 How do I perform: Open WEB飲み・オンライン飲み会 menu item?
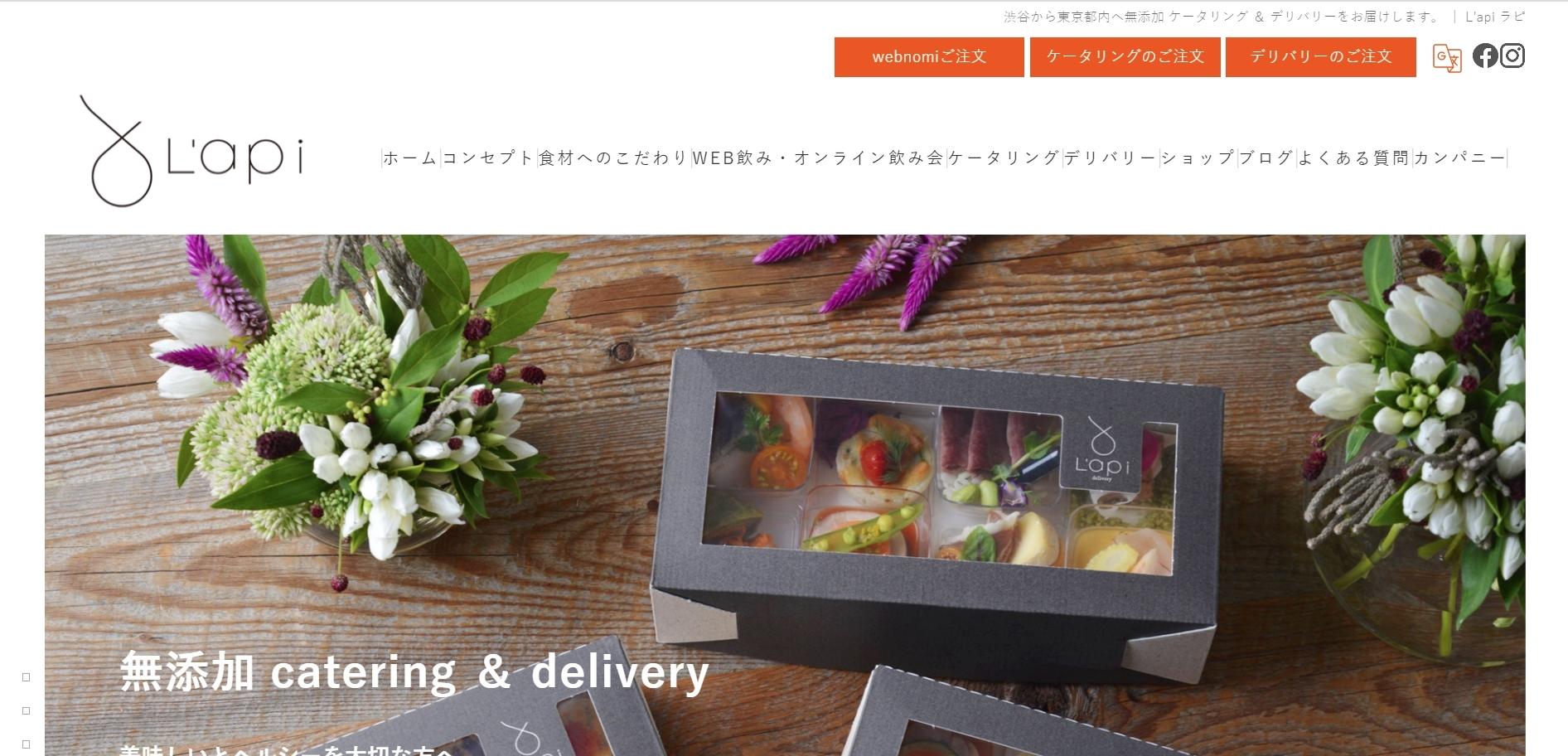pos(818,157)
